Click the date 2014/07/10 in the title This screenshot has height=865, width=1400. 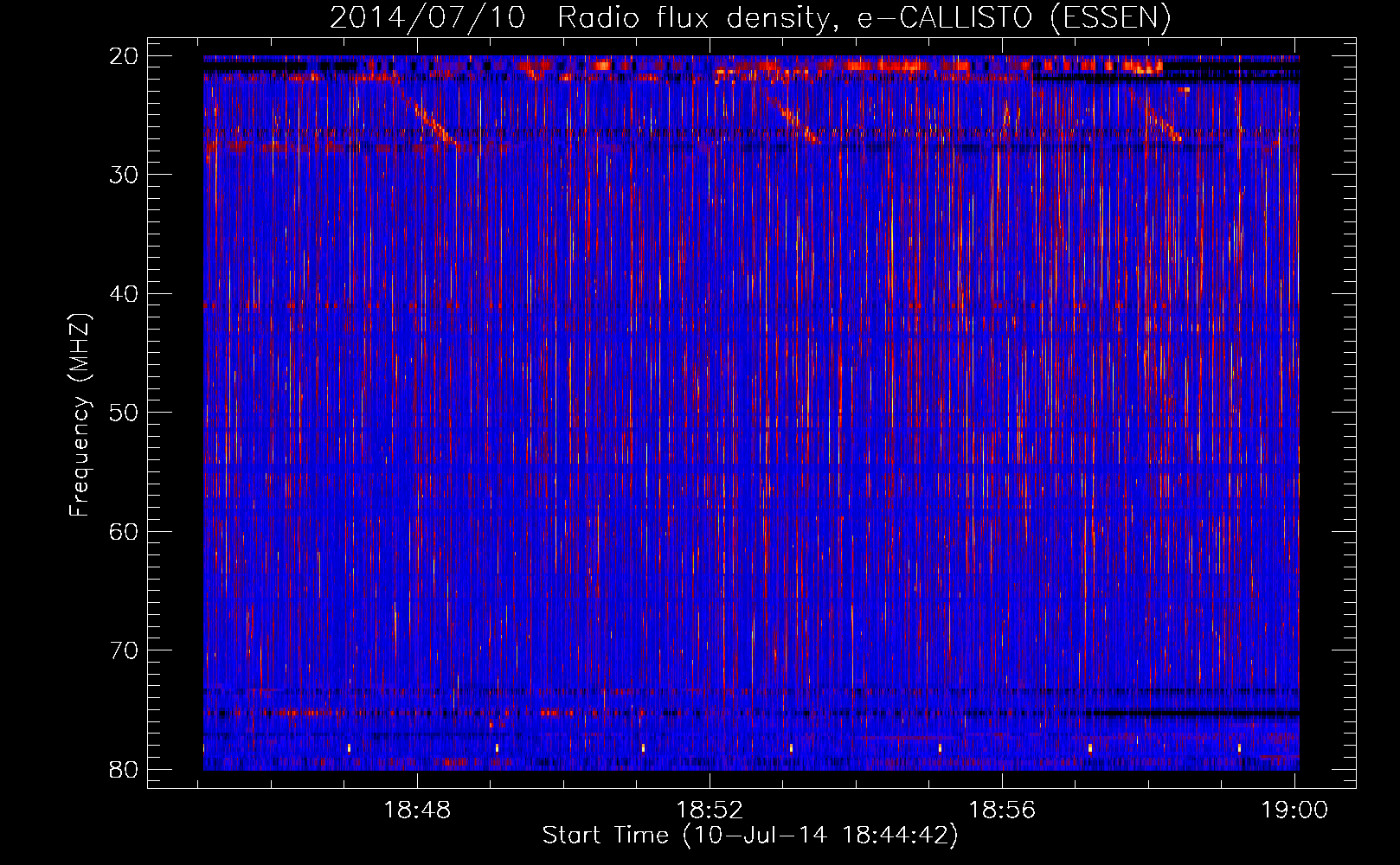pyautogui.click(x=427, y=17)
